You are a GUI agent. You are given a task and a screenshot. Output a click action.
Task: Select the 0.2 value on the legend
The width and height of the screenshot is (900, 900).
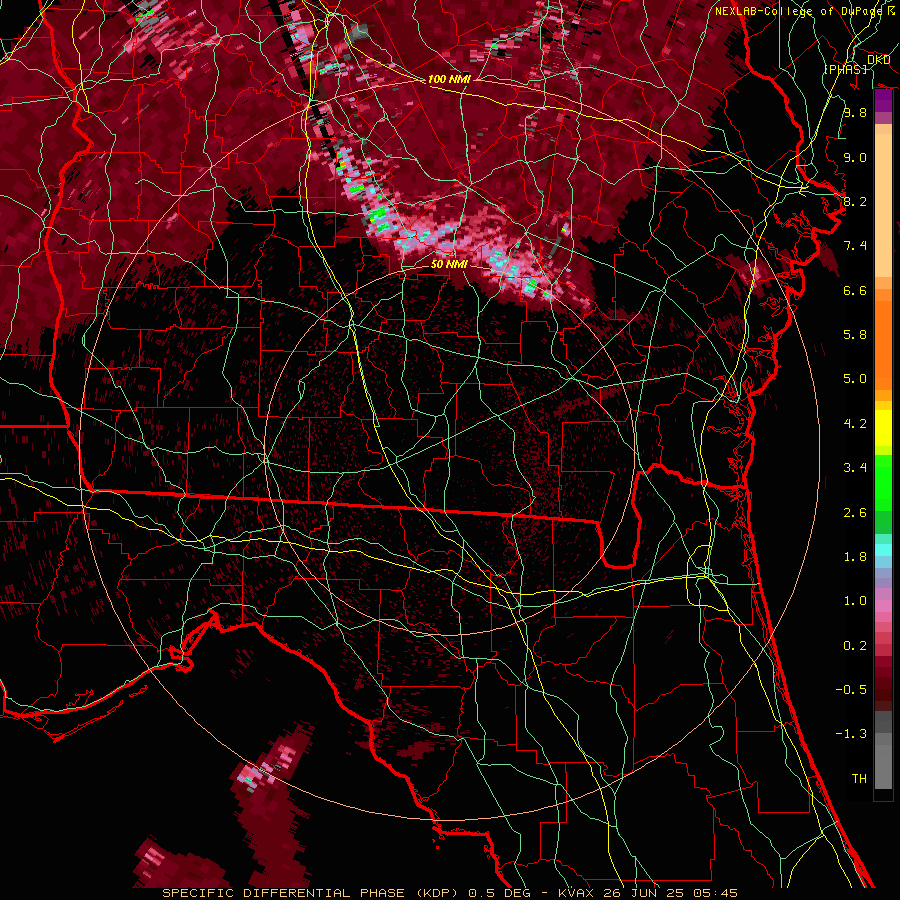point(855,646)
